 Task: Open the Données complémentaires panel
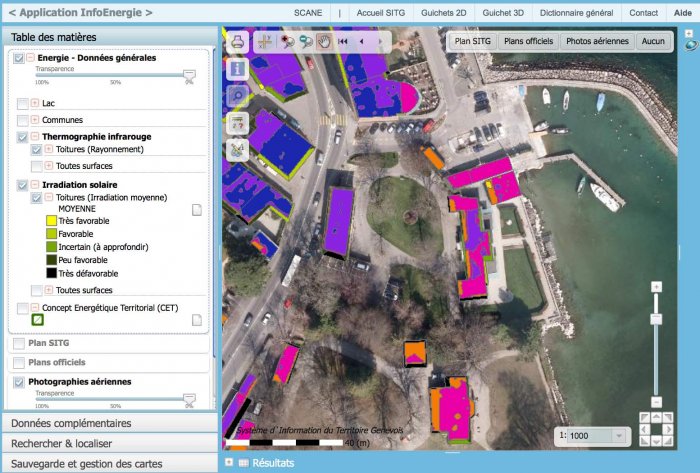tap(109, 423)
